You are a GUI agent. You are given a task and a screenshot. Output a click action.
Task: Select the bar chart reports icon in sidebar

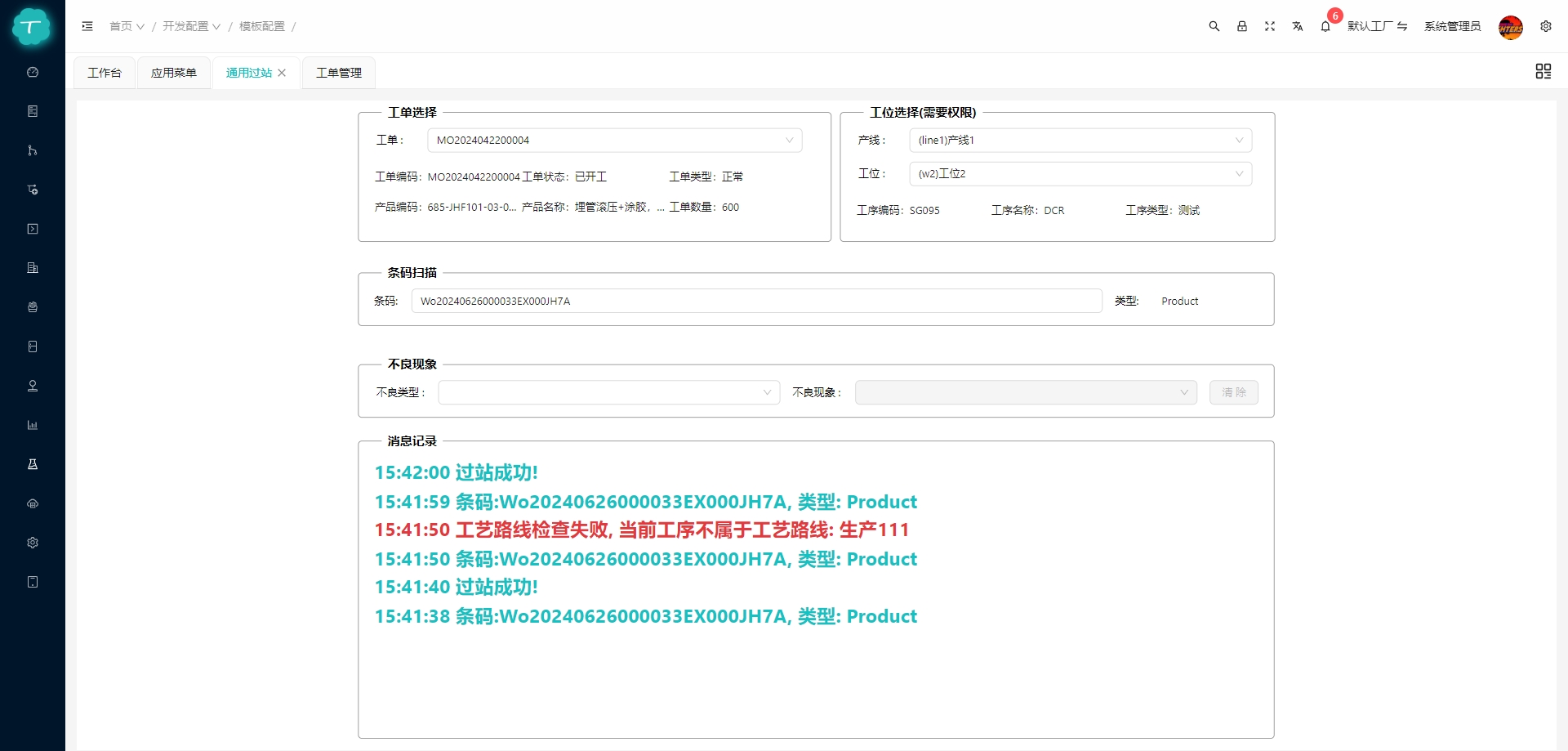[x=32, y=425]
